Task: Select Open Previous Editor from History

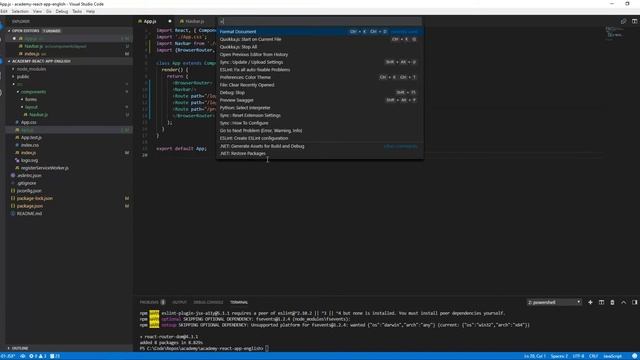Action: tap(320, 55)
